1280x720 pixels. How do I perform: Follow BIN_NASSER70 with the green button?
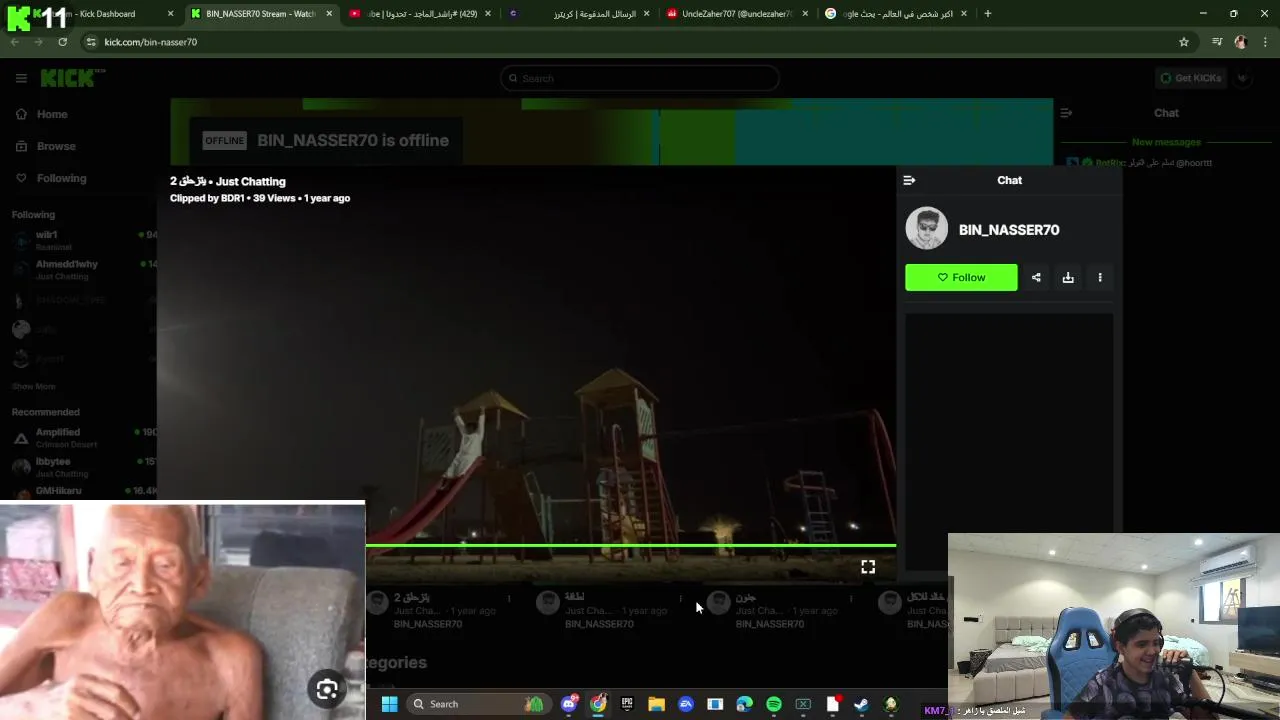coord(961,278)
